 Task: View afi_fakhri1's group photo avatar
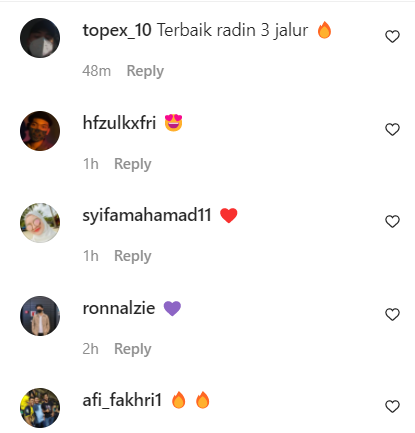coord(40,408)
